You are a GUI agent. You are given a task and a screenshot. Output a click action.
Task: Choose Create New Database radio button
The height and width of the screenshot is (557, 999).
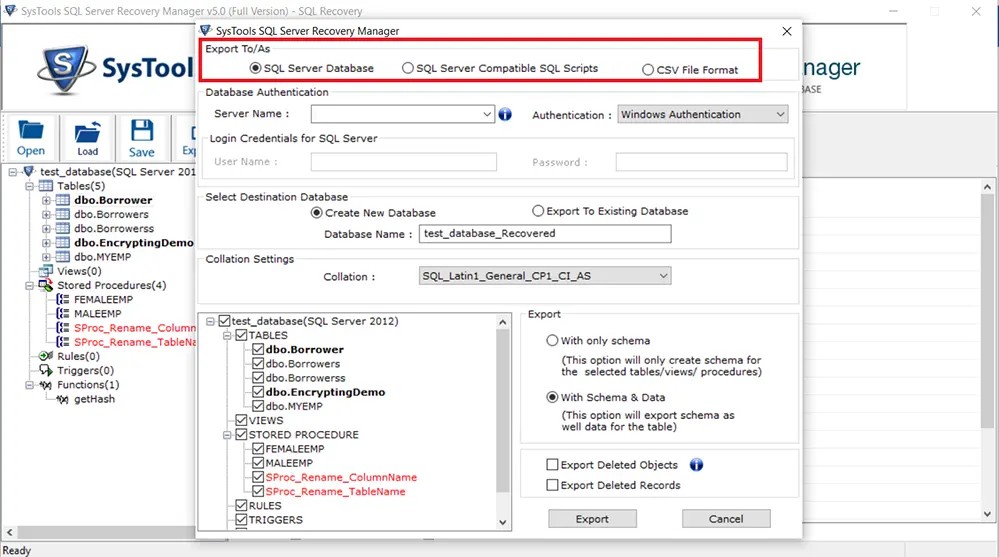317,213
